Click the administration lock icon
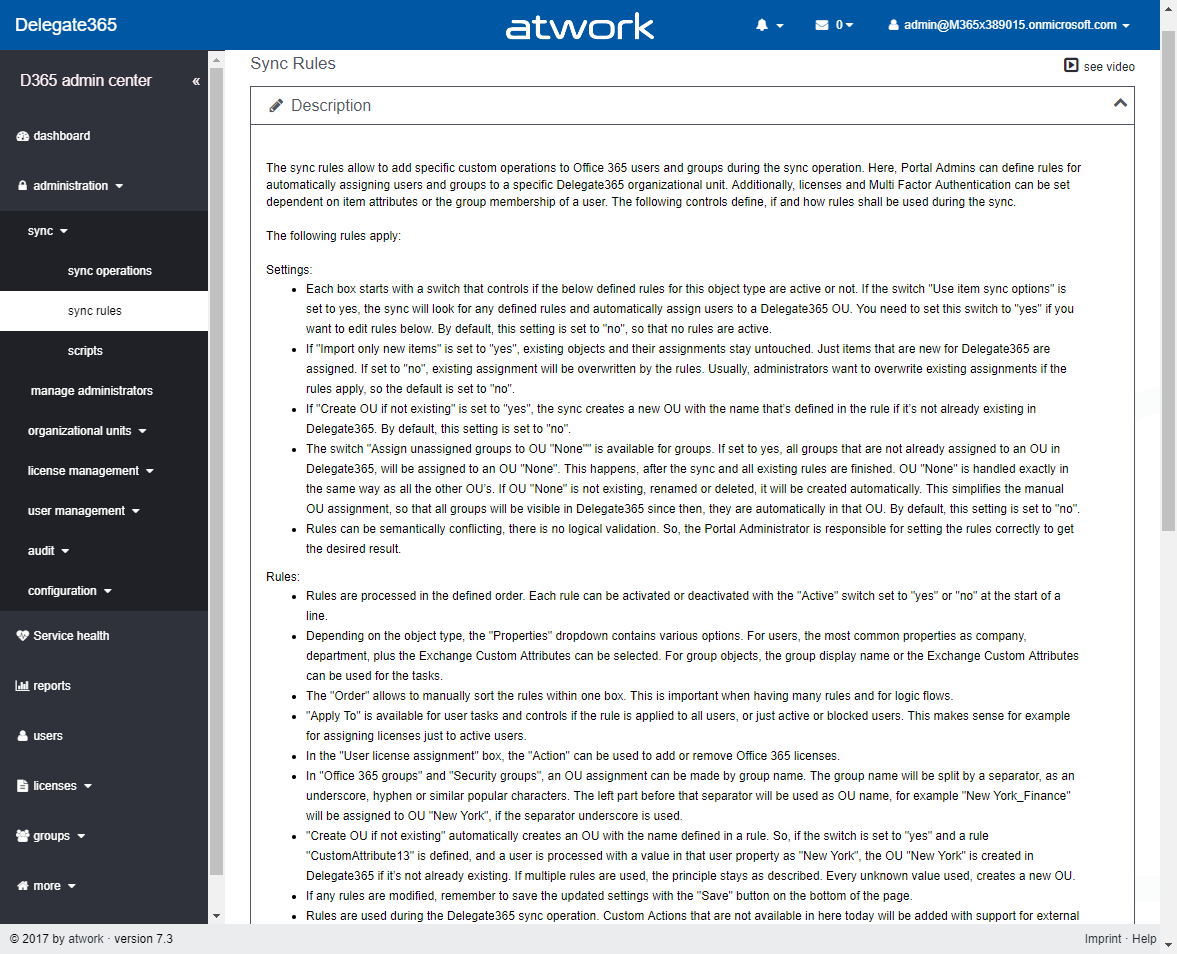This screenshot has width=1177, height=954. (x=23, y=185)
